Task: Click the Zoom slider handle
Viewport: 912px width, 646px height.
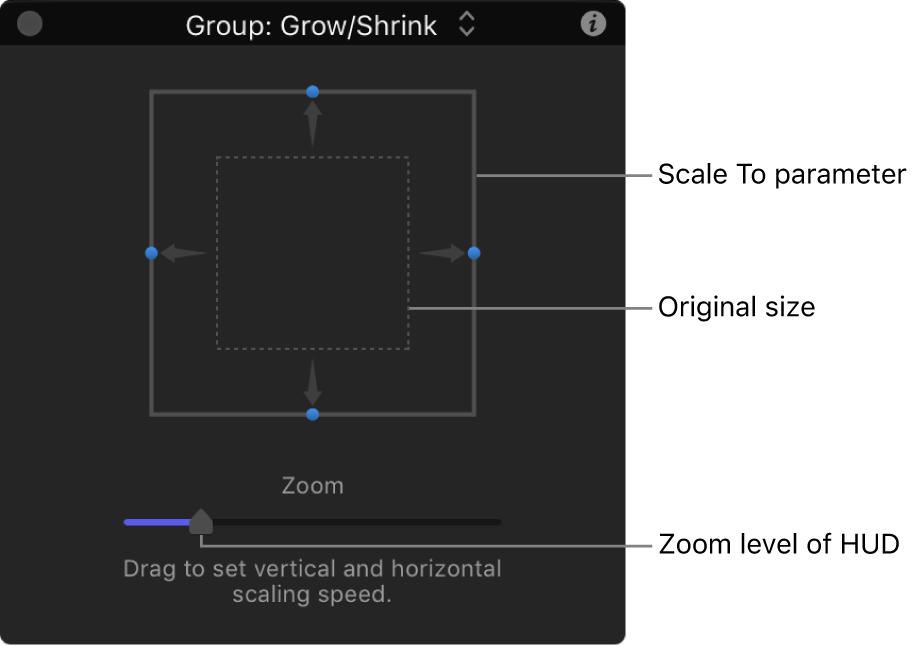Action: coord(201,521)
